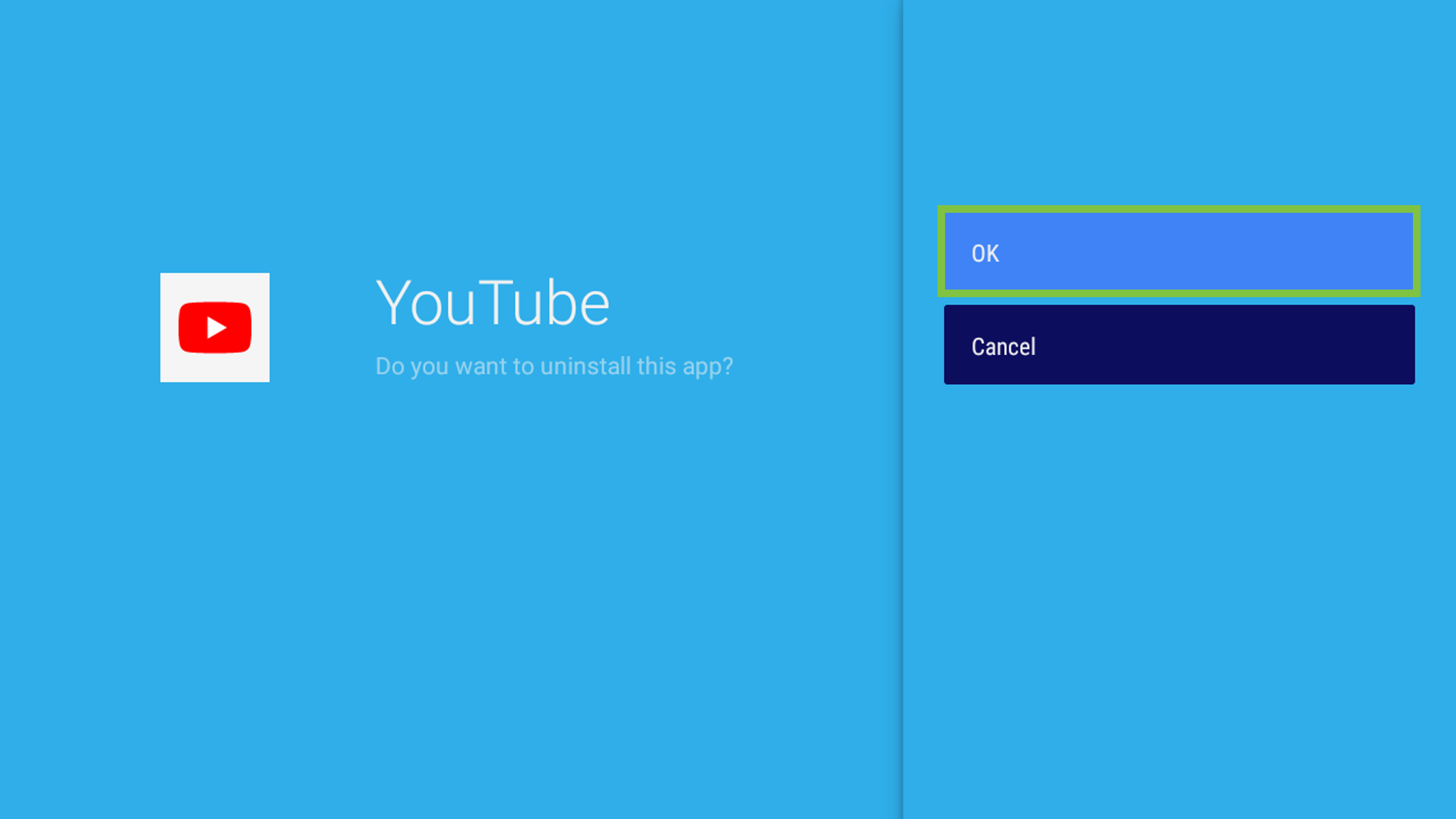This screenshot has height=819, width=1456.
Task: Confirm uninstall with the OK button
Action: (x=1178, y=251)
